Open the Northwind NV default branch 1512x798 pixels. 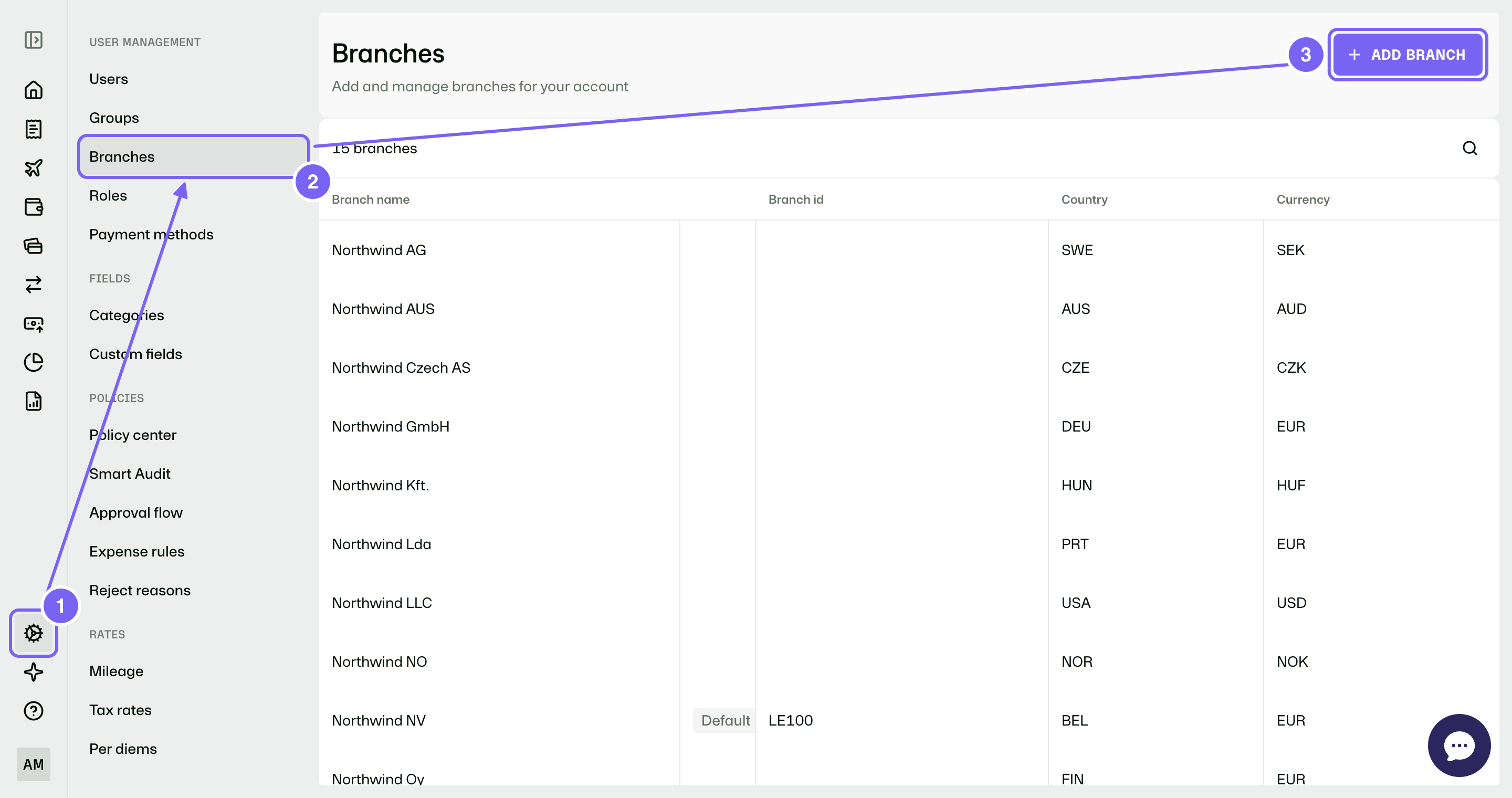pos(909,720)
